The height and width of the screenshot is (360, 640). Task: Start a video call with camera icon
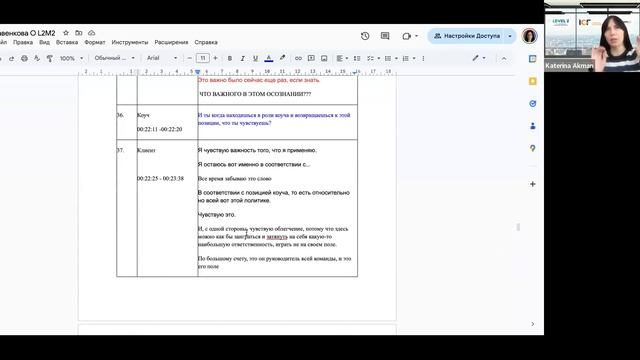pyautogui.click(x=406, y=36)
